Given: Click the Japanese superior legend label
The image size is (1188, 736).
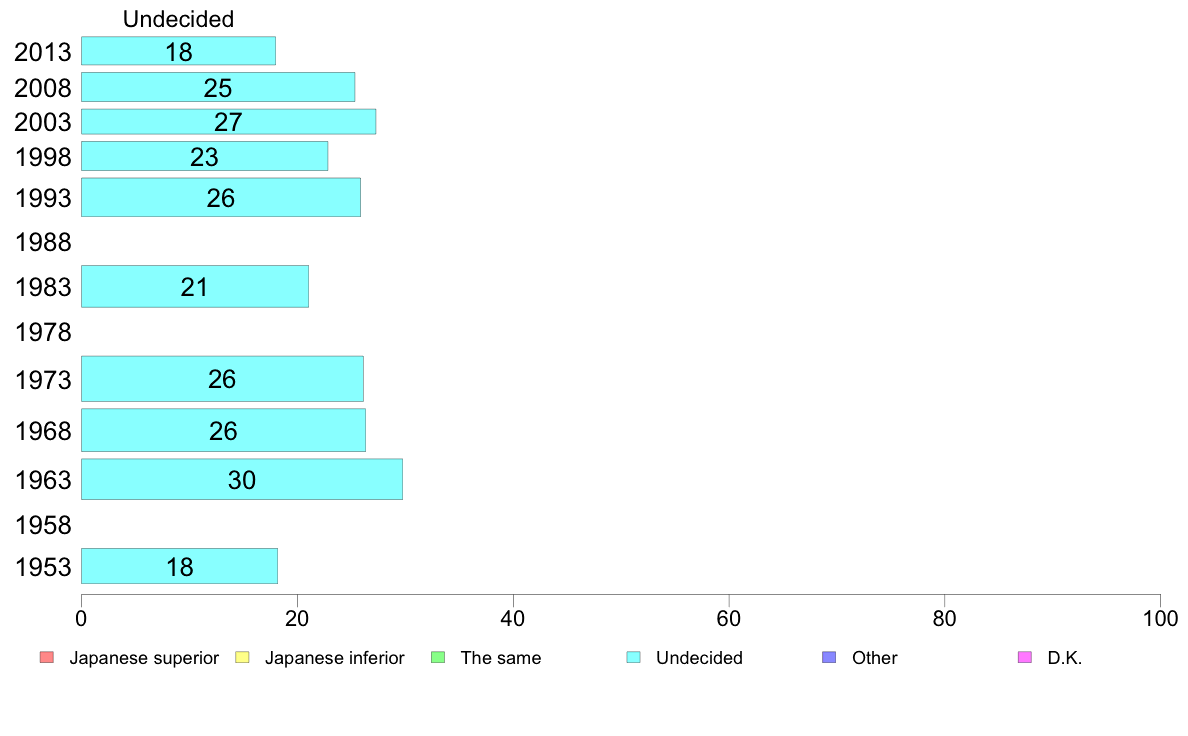Looking at the screenshot, I should 144,658.
